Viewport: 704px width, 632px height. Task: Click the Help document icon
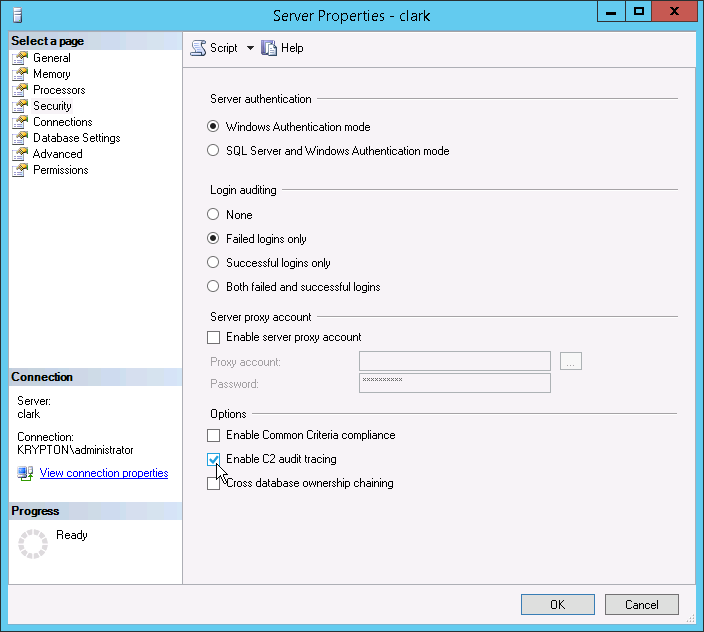pyautogui.click(x=269, y=48)
